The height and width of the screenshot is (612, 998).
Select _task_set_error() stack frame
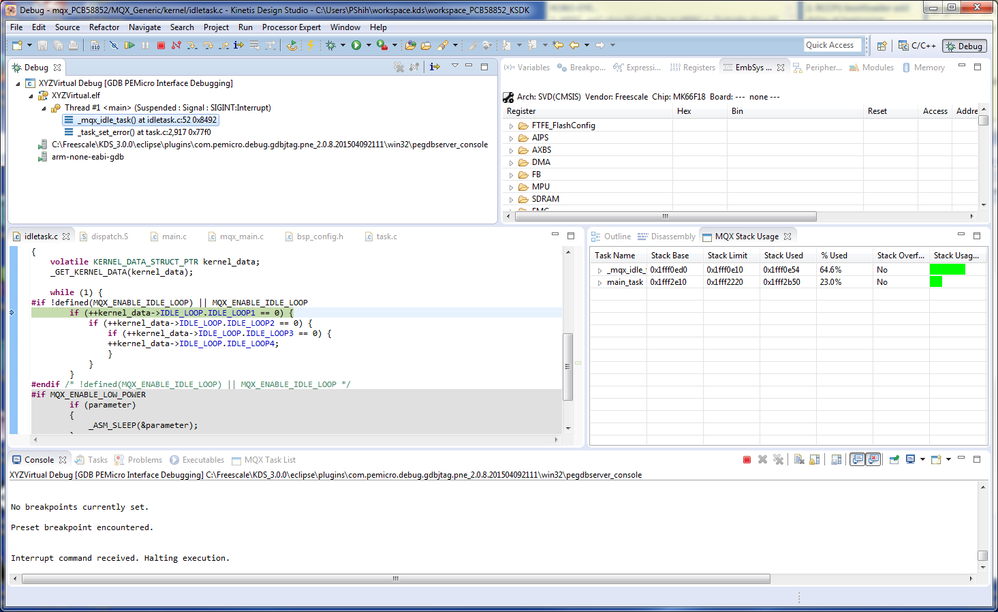(144, 132)
